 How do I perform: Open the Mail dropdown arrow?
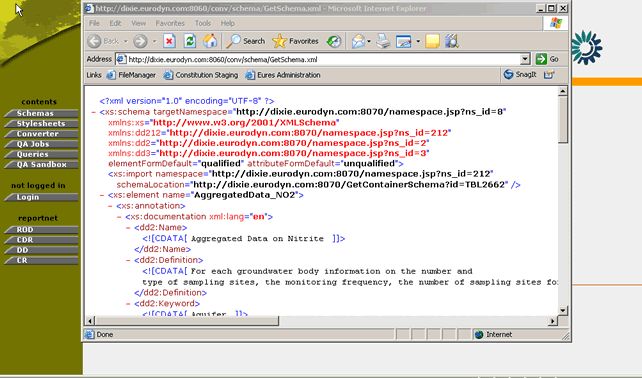click(369, 41)
